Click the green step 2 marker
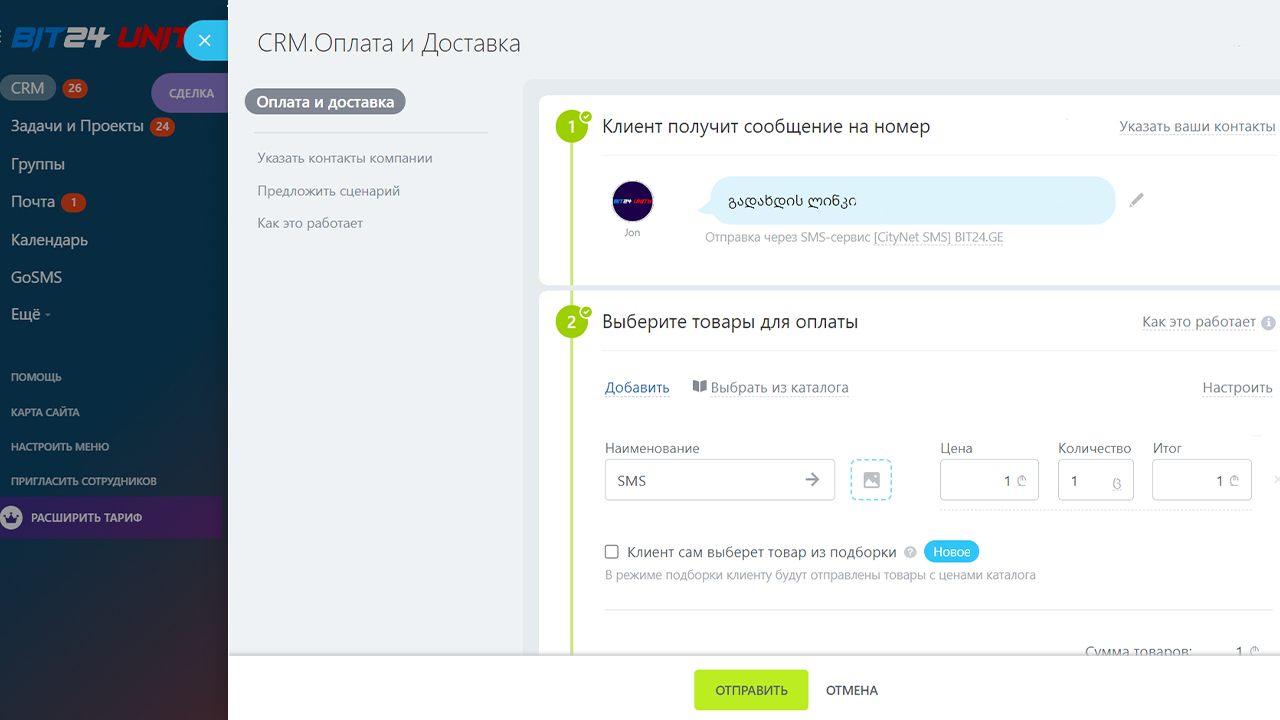1280x720 pixels. [x=572, y=322]
